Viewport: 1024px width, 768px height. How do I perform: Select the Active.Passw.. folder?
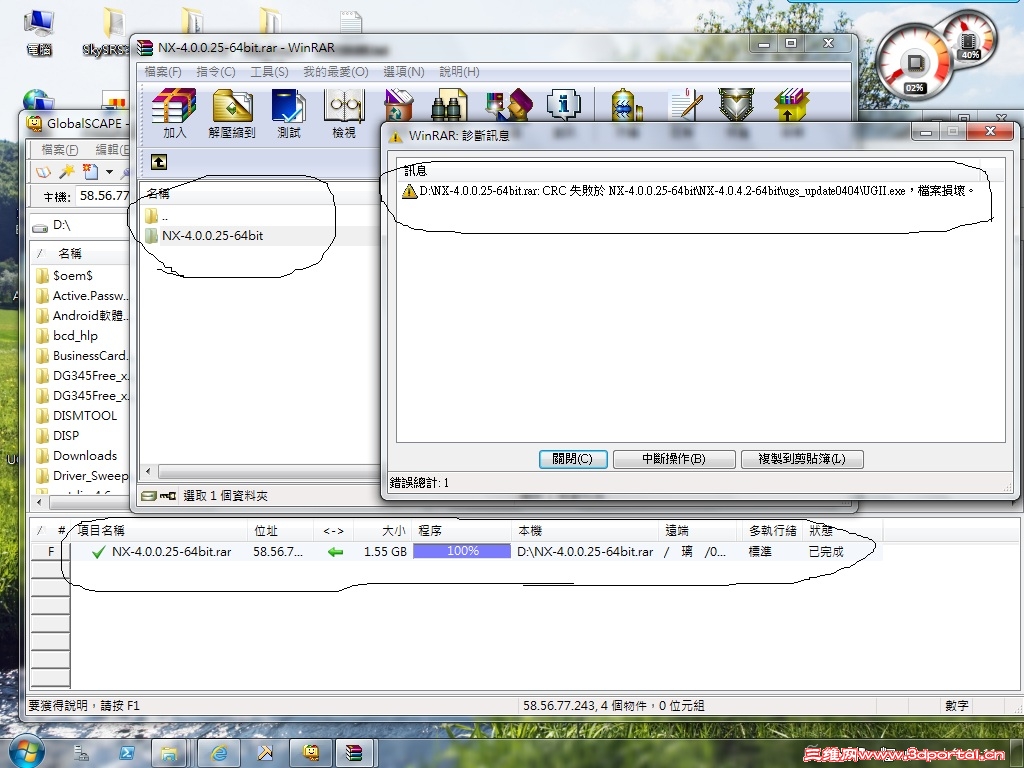click(84, 296)
